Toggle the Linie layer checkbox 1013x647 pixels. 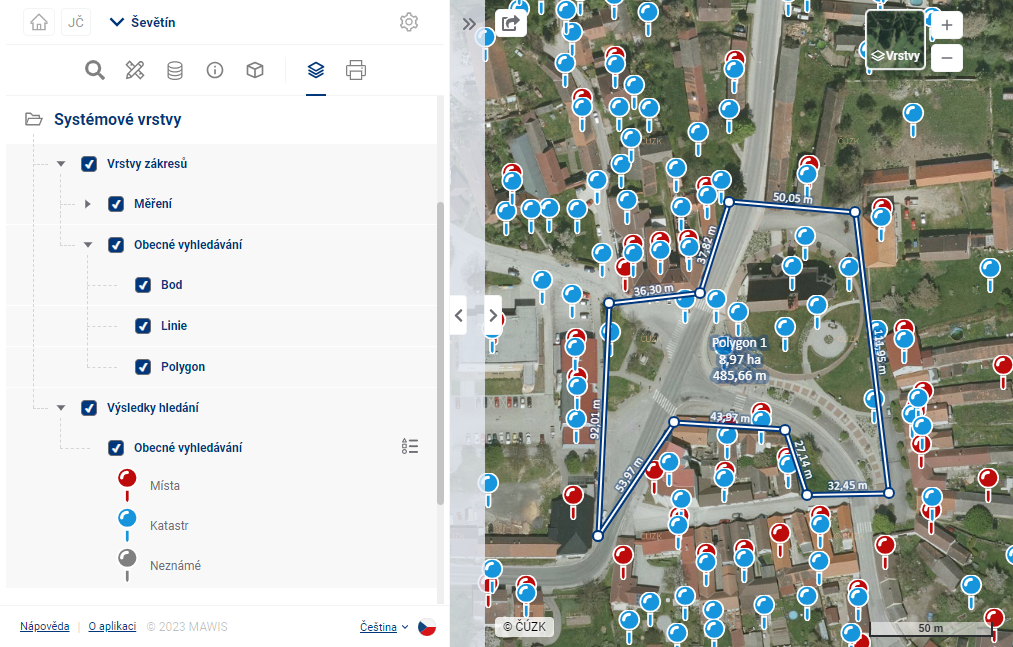143,326
